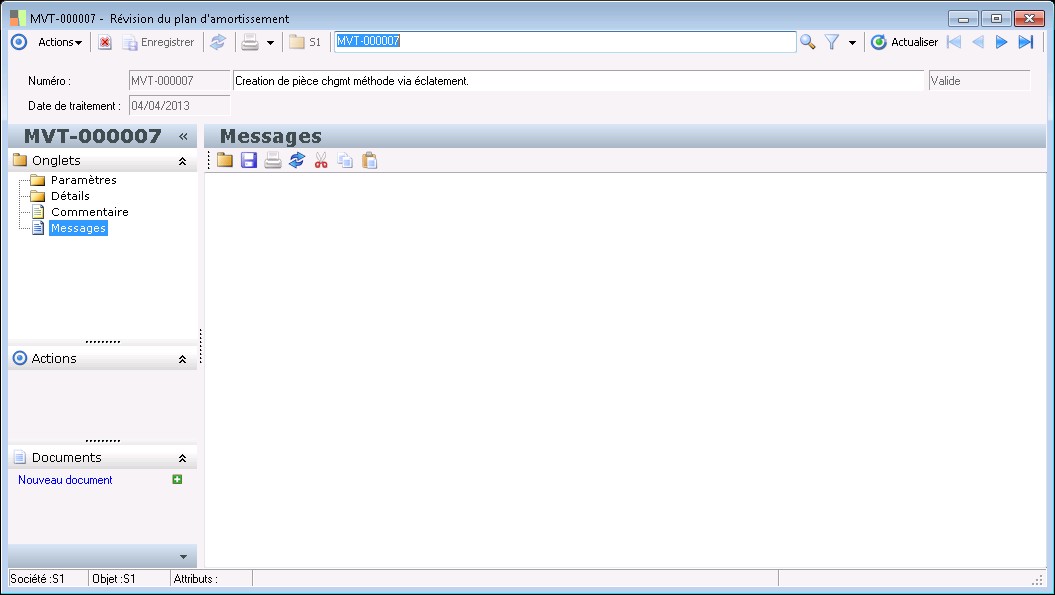Click the Attributs status bar entry
The image size is (1055, 595).
tap(211, 578)
